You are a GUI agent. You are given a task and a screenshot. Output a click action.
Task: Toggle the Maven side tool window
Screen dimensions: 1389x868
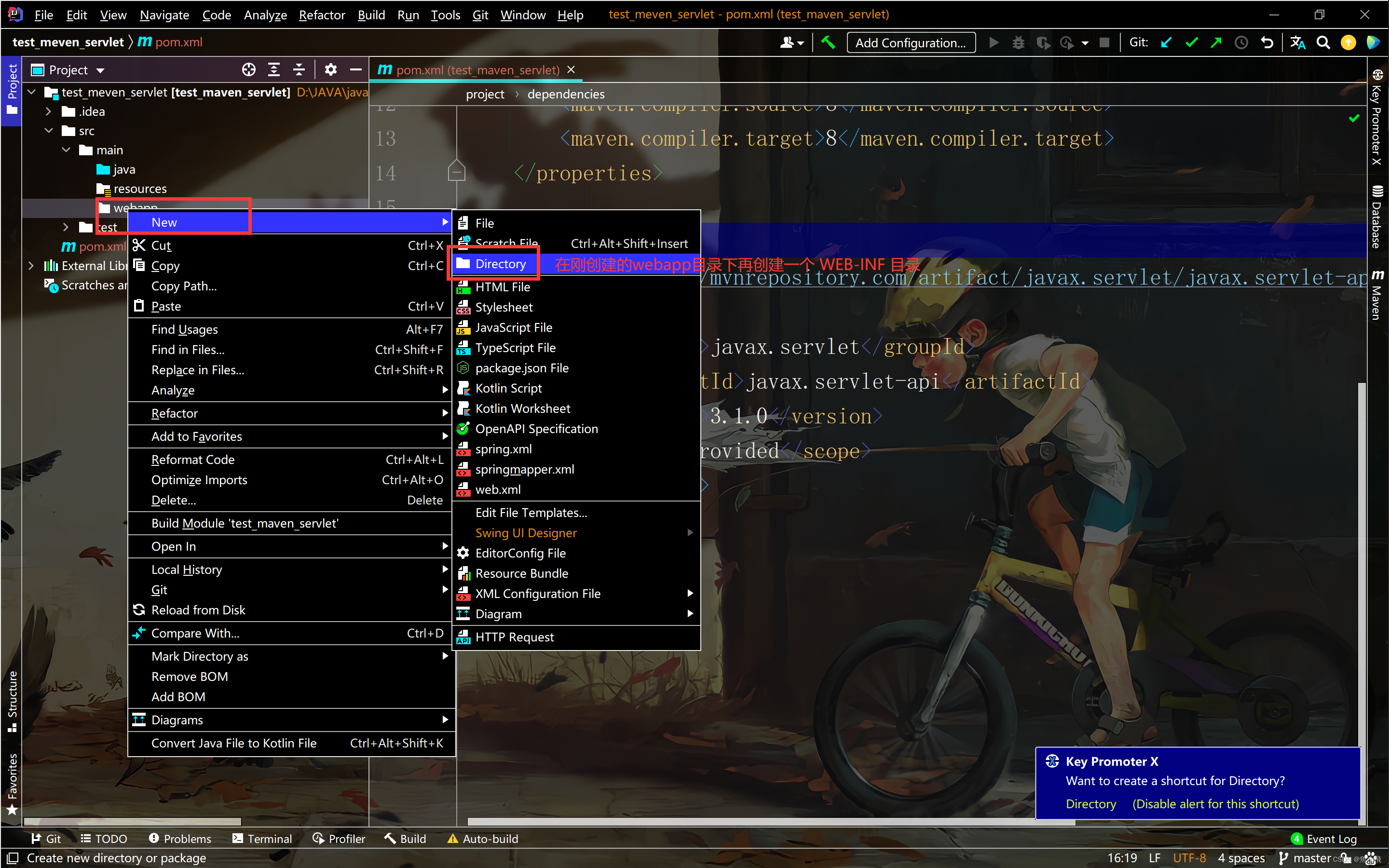(1377, 295)
